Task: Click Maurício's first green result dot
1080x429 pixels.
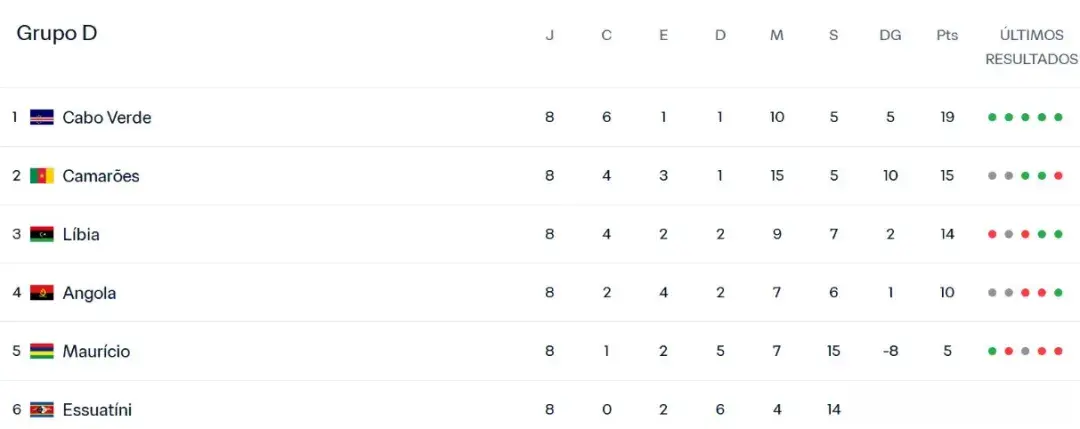Action: point(992,351)
